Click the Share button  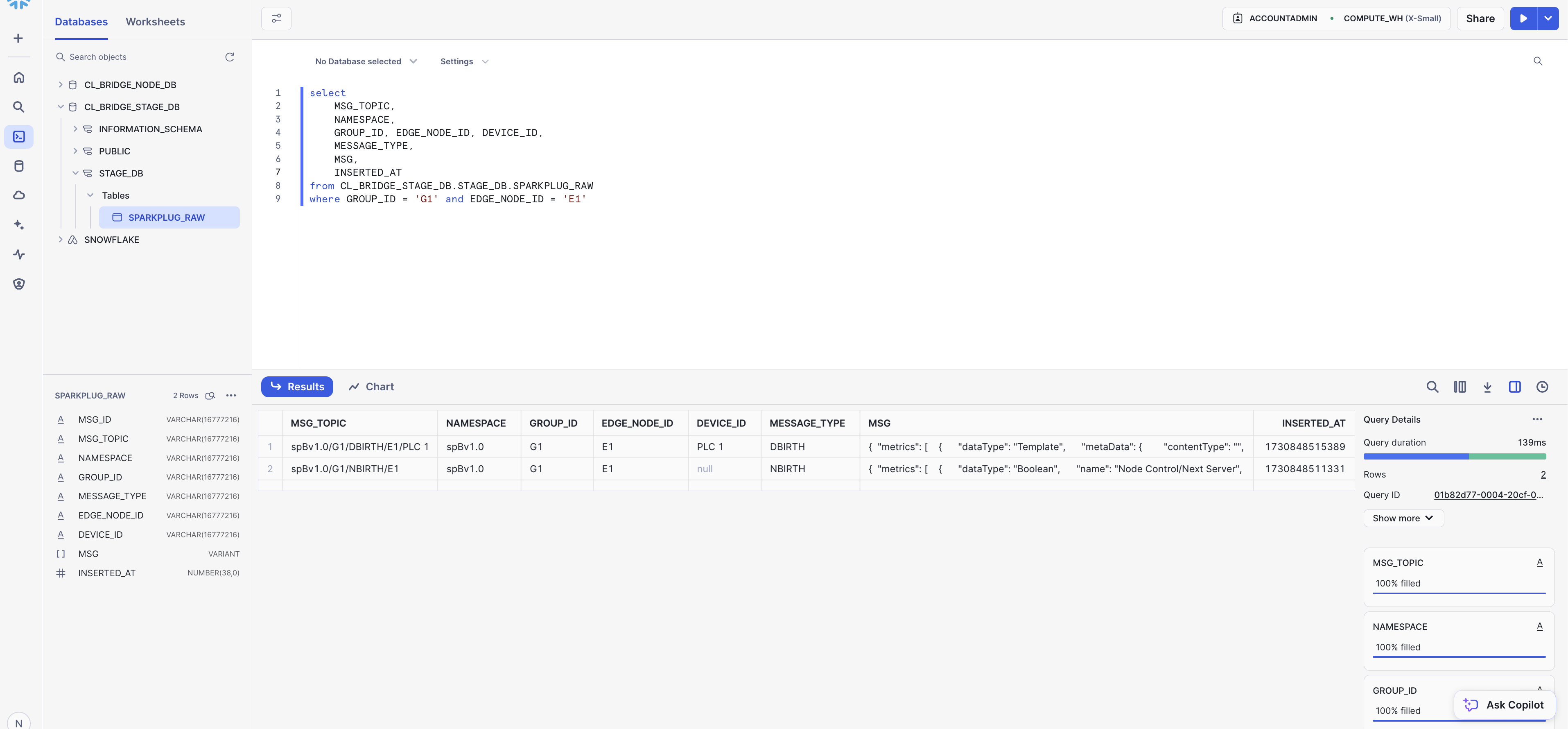[1480, 18]
